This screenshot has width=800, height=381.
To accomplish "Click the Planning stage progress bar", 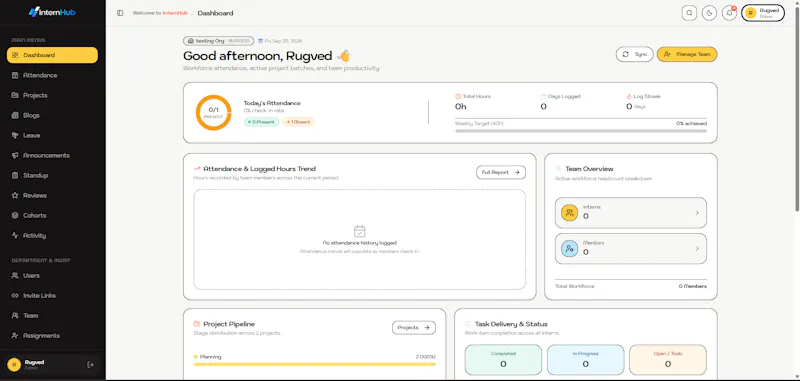I will click(x=314, y=365).
